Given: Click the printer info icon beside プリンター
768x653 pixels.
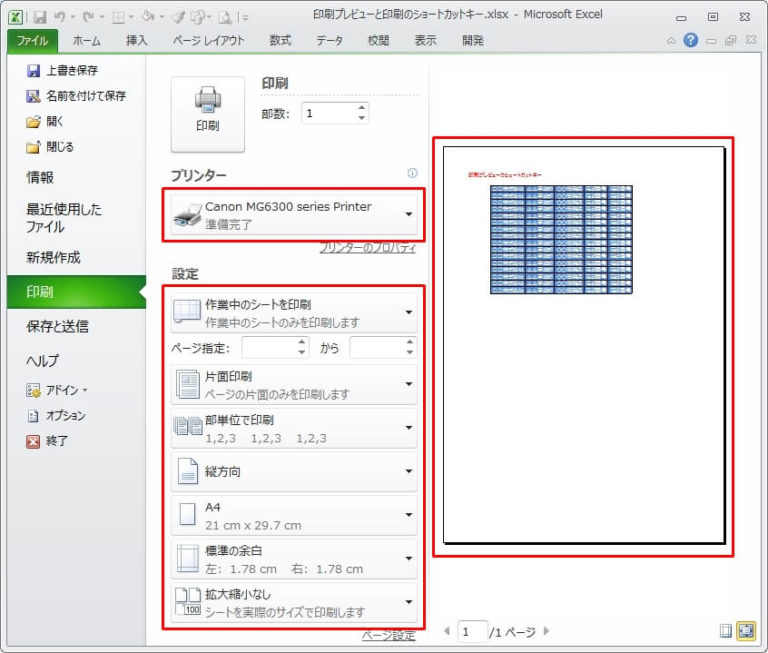Looking at the screenshot, I should pyautogui.click(x=412, y=173).
